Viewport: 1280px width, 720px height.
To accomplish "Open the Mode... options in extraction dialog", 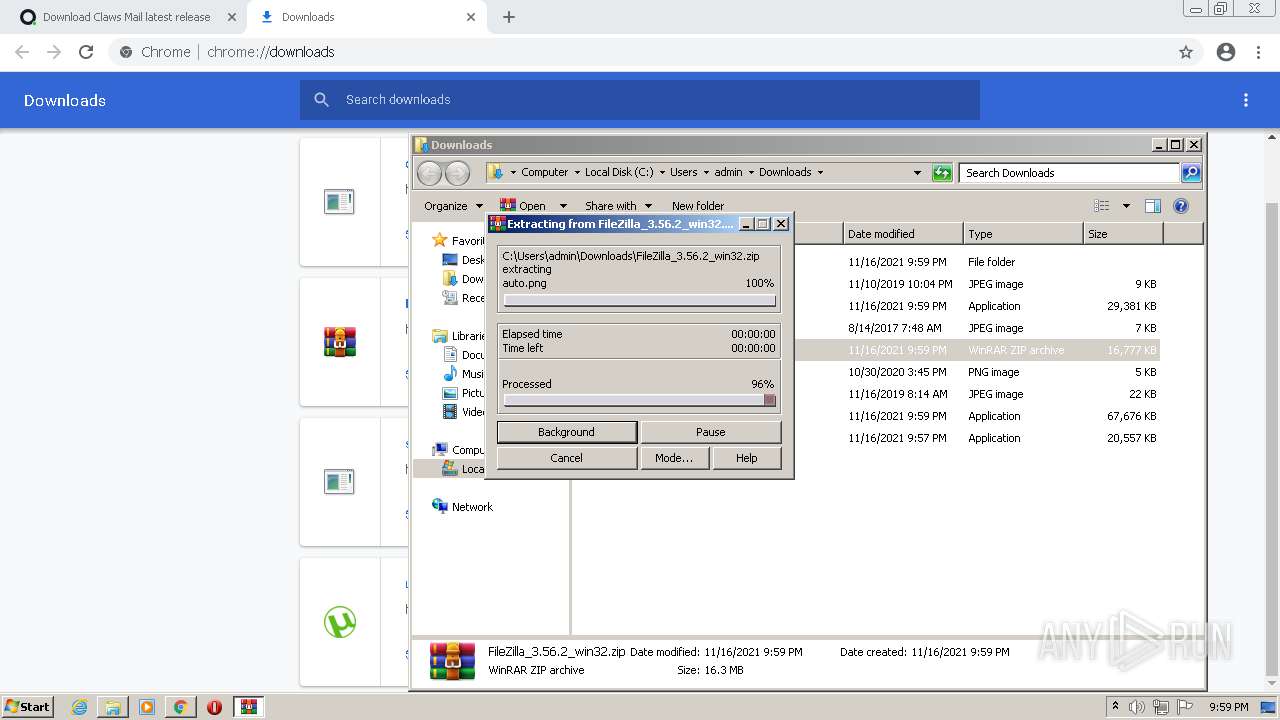I will pyautogui.click(x=674, y=458).
